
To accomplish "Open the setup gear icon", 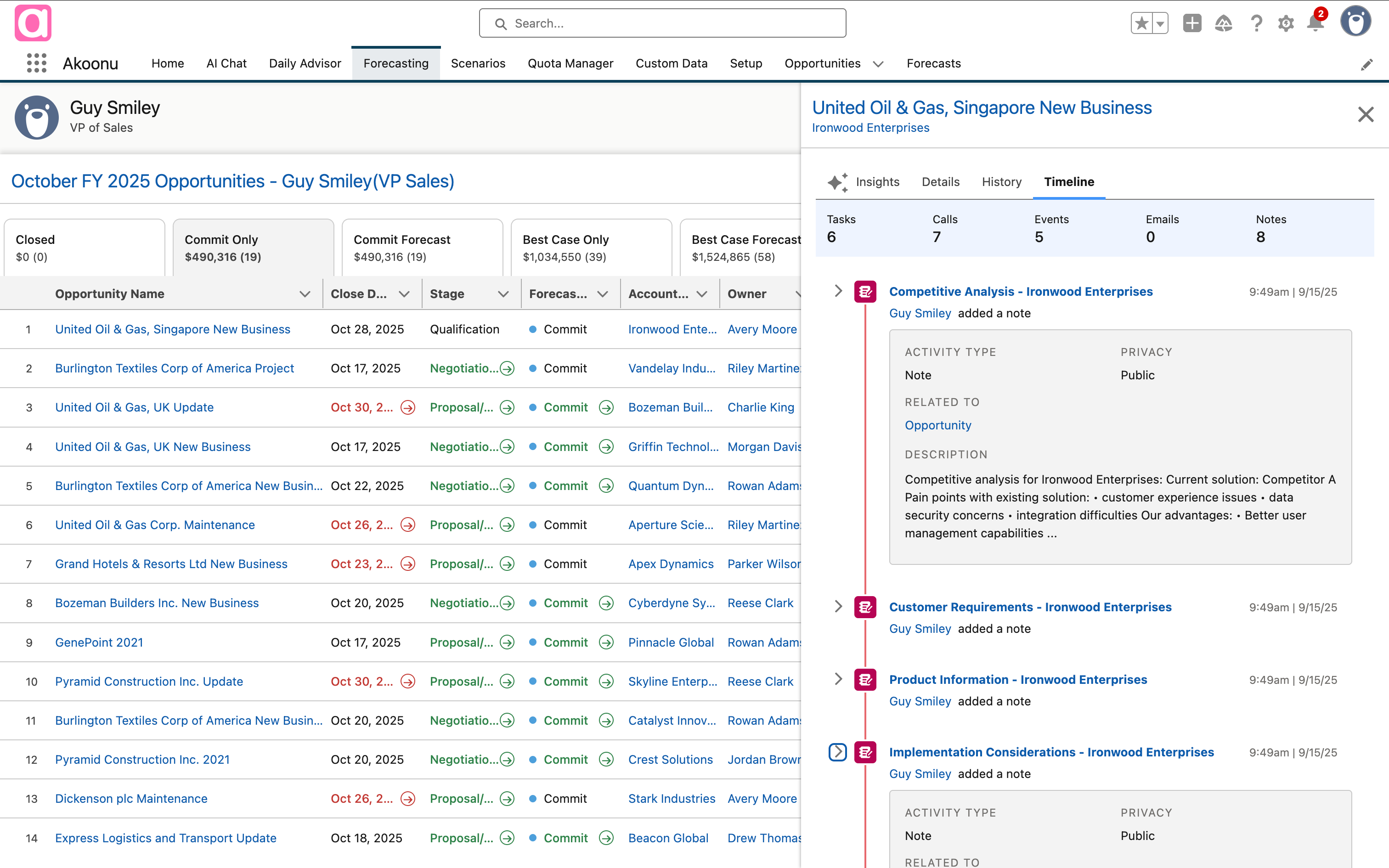I will click(x=1286, y=23).
